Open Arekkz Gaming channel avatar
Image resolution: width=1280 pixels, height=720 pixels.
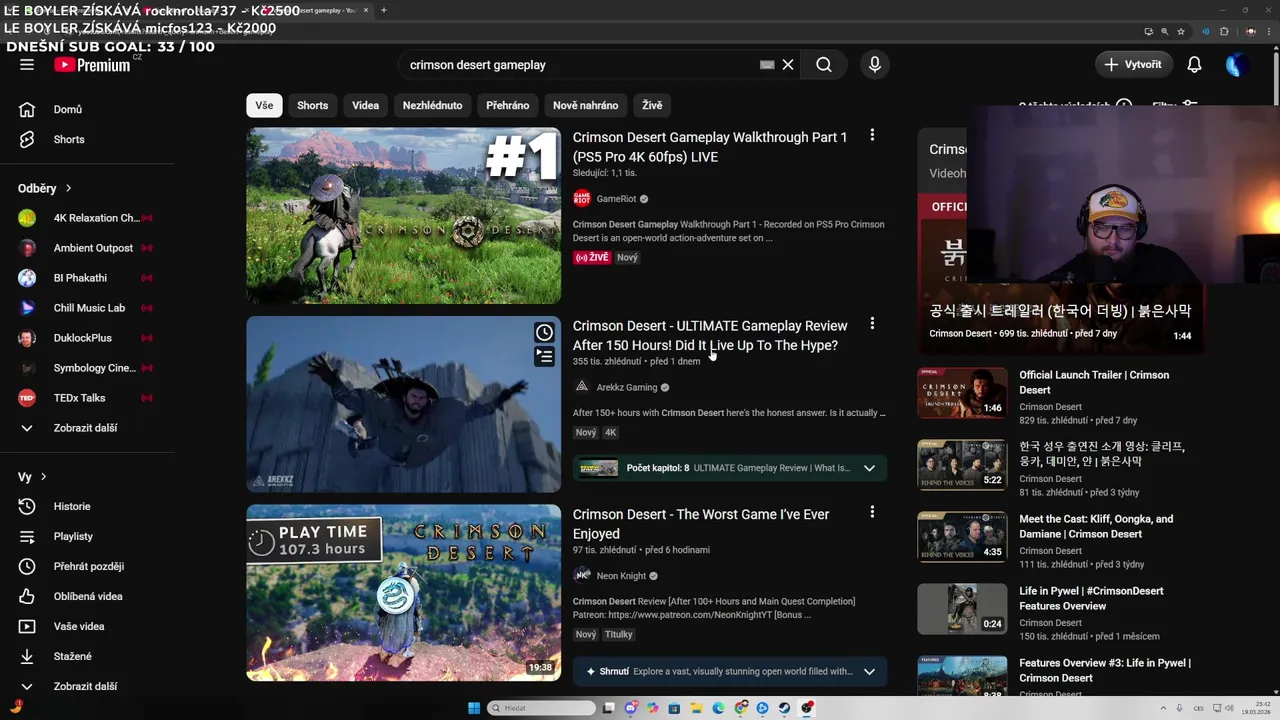pyautogui.click(x=582, y=387)
